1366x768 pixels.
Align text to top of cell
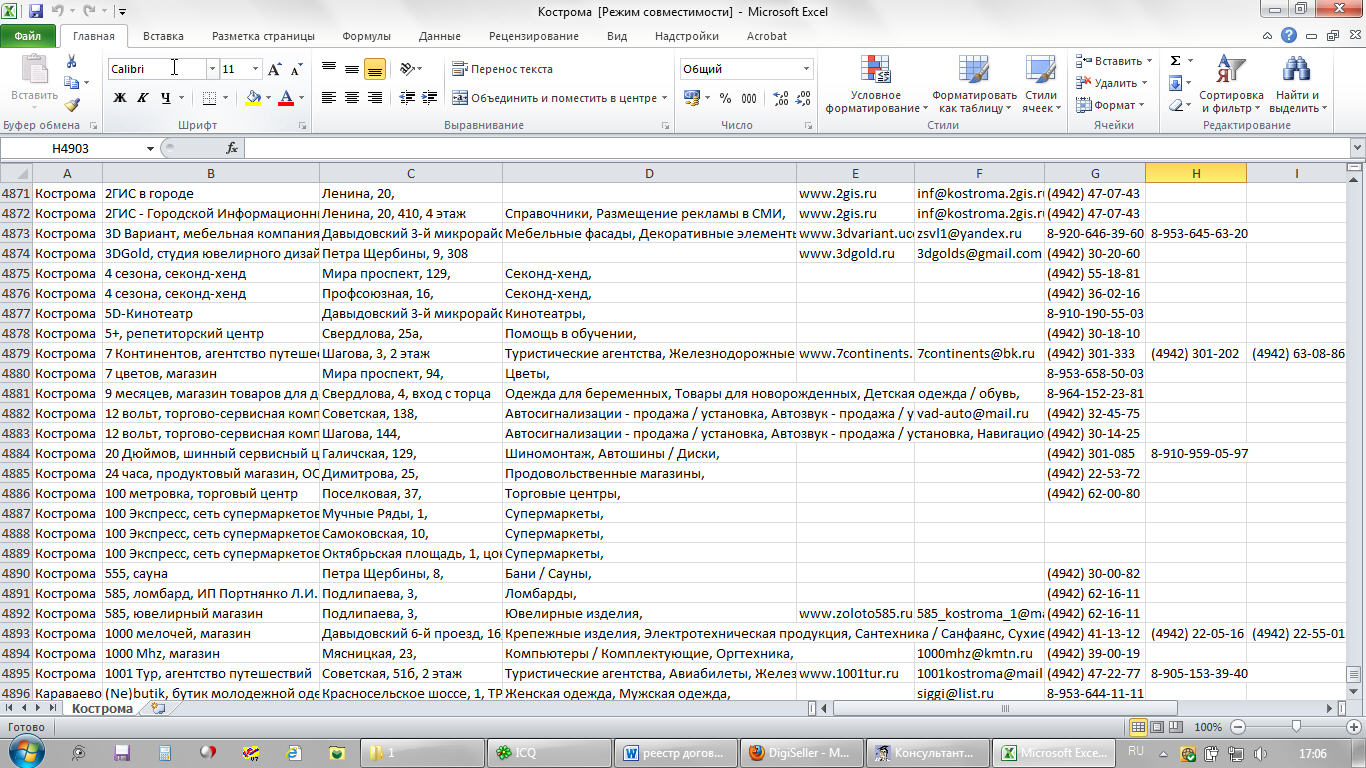click(x=329, y=69)
